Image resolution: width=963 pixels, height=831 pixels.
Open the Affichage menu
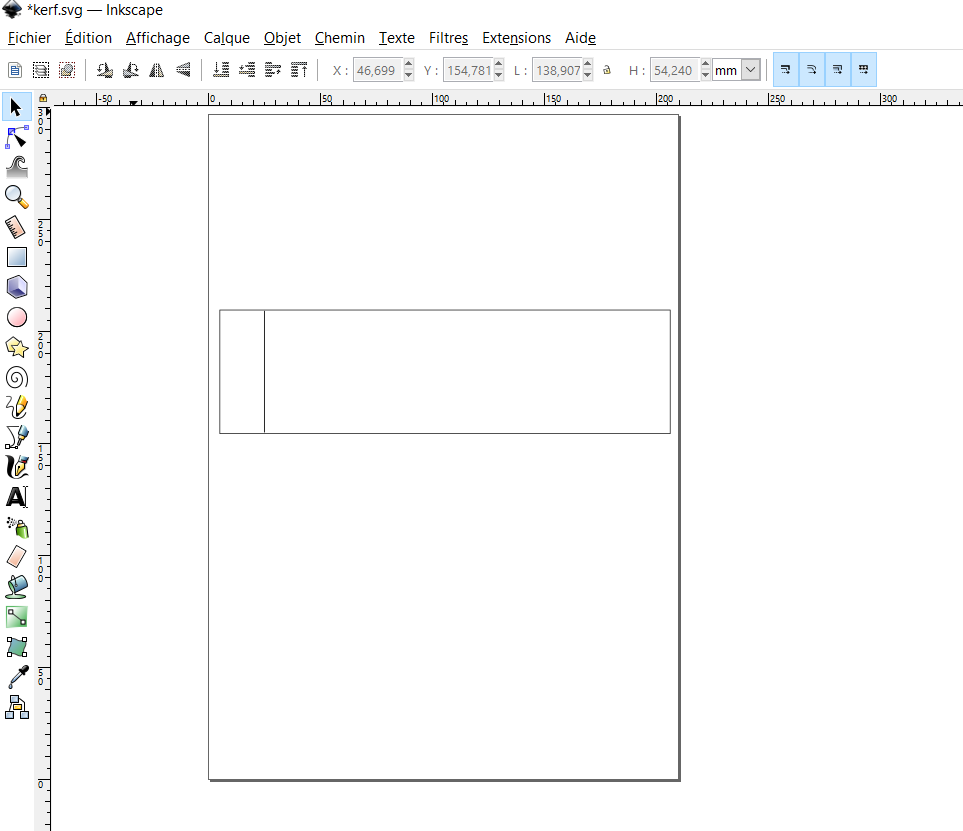coord(158,38)
